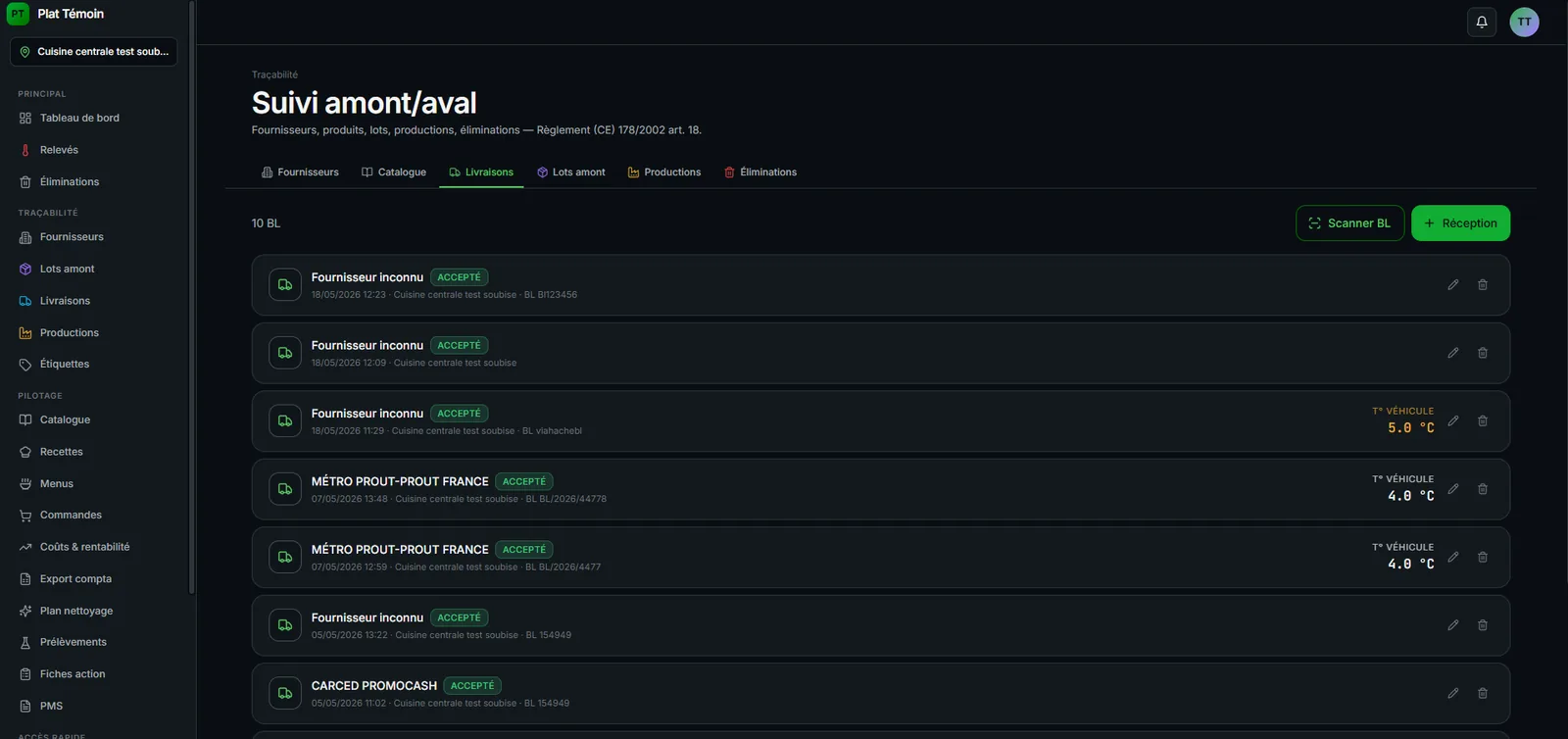
Task: Delete the BL viahachebl delivery via trash icon
Action: coord(1483,421)
